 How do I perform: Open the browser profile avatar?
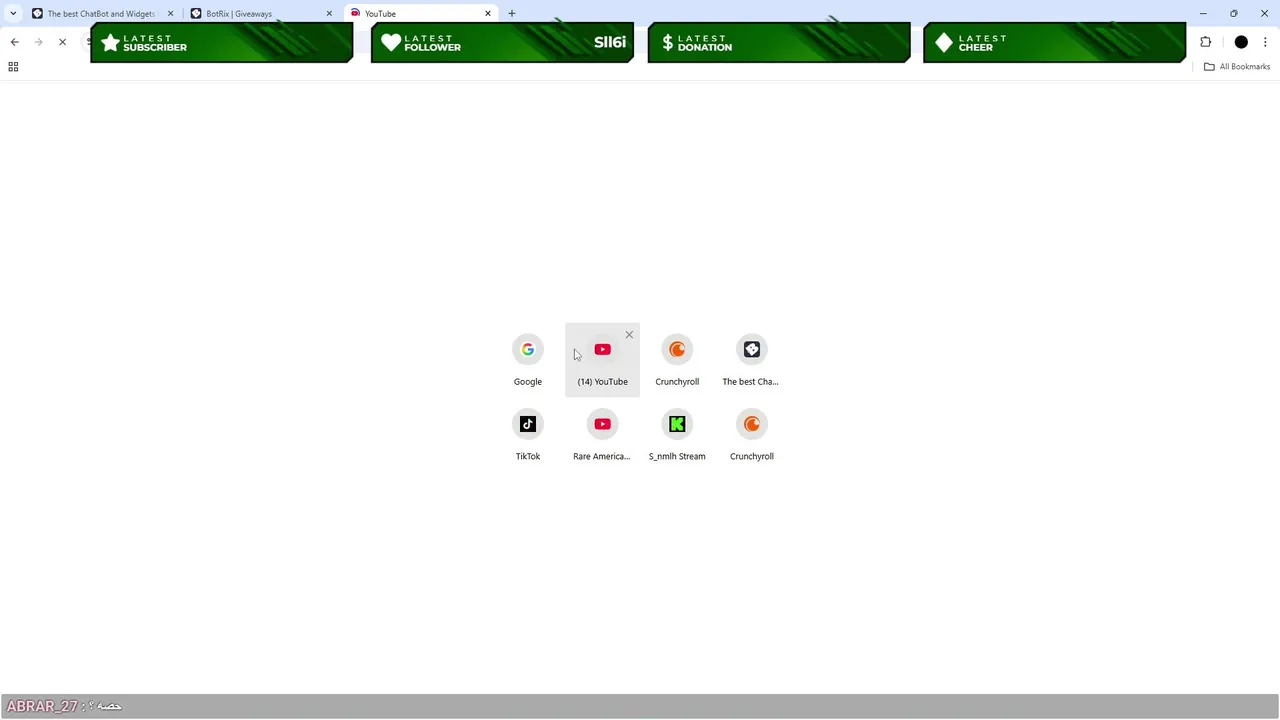point(1241,42)
